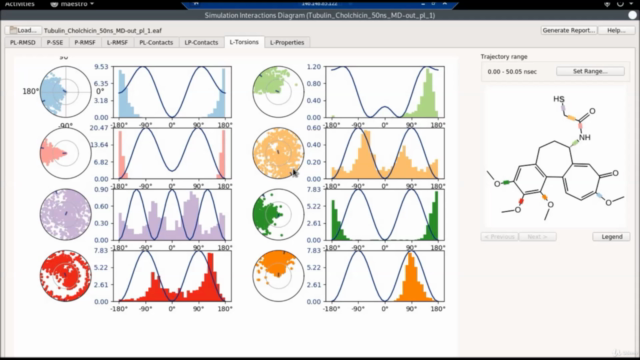The width and height of the screenshot is (640, 360).
Task: Click the purple torsion histogram
Action: click(172, 215)
